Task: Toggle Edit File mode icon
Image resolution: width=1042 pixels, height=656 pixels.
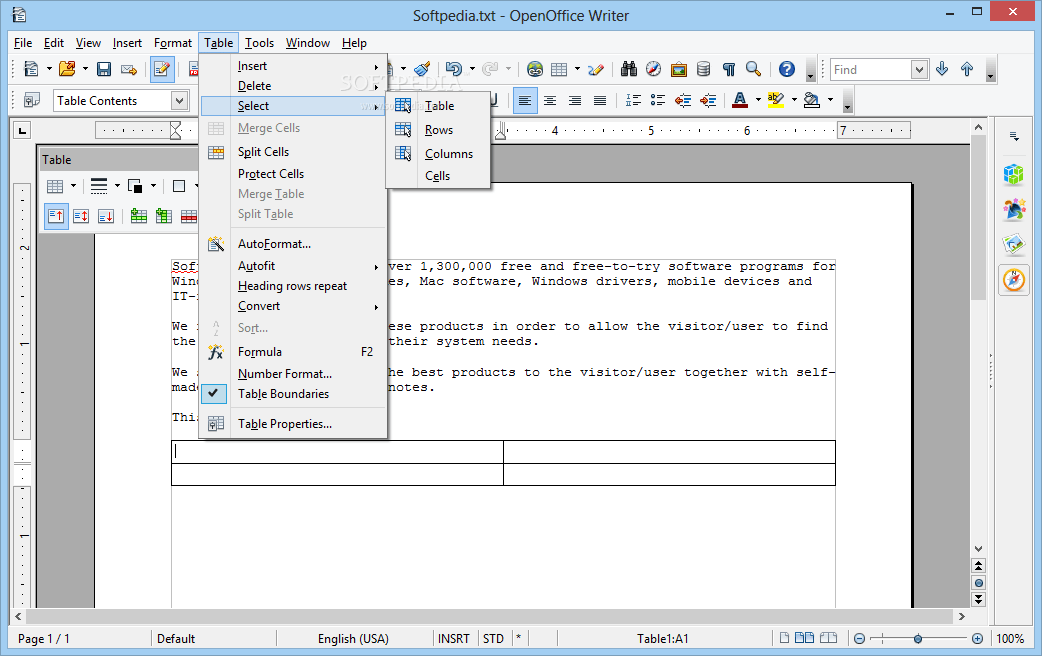Action: coord(162,69)
